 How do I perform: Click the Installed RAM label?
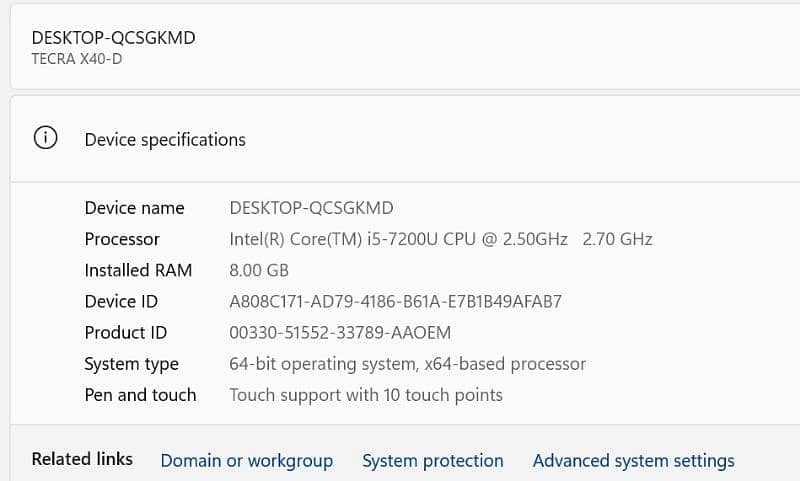tap(138, 270)
